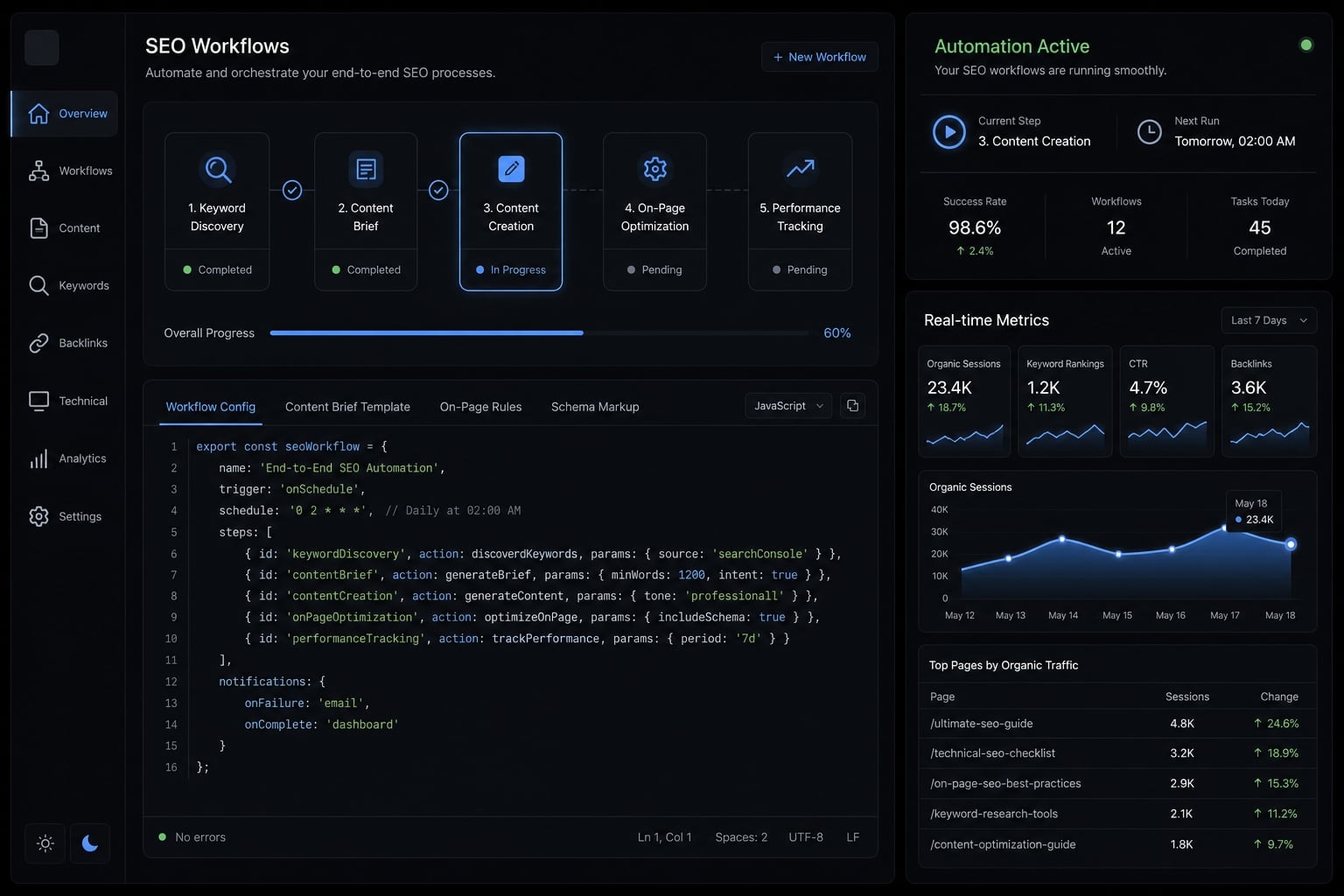
Task: Click the /keyword-research-tools page row
Action: point(1117,814)
